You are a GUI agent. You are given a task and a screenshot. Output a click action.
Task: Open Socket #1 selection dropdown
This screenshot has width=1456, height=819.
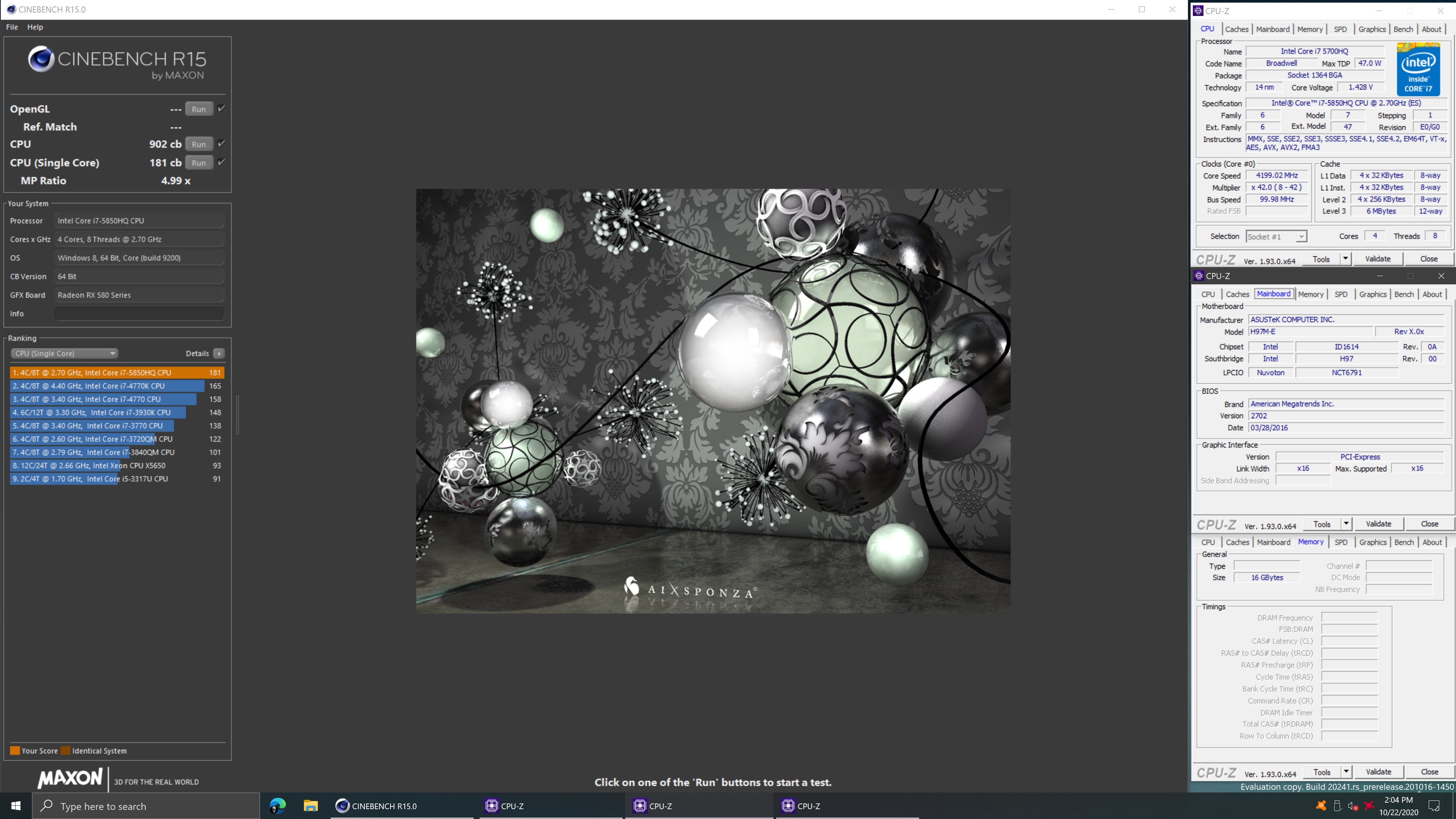(1276, 237)
